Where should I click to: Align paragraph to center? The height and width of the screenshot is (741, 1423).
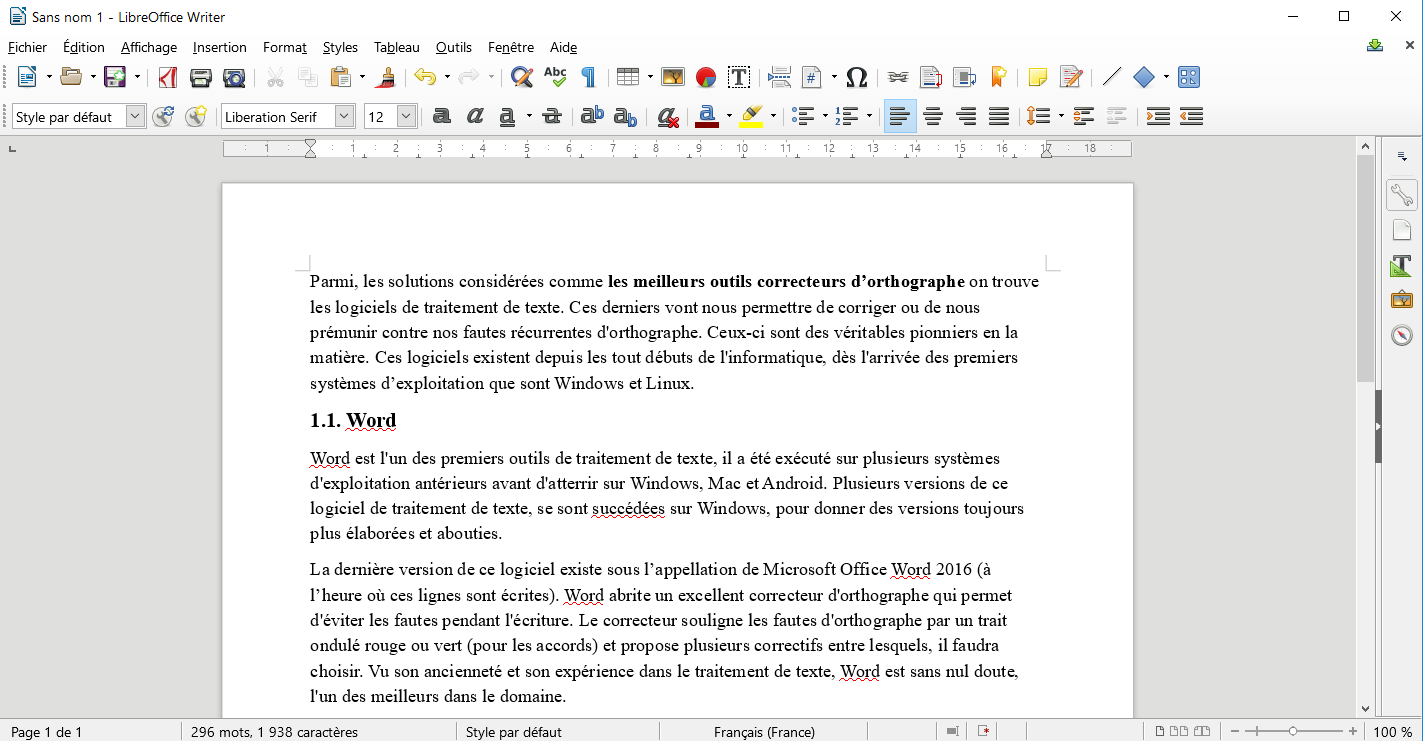[x=933, y=117]
